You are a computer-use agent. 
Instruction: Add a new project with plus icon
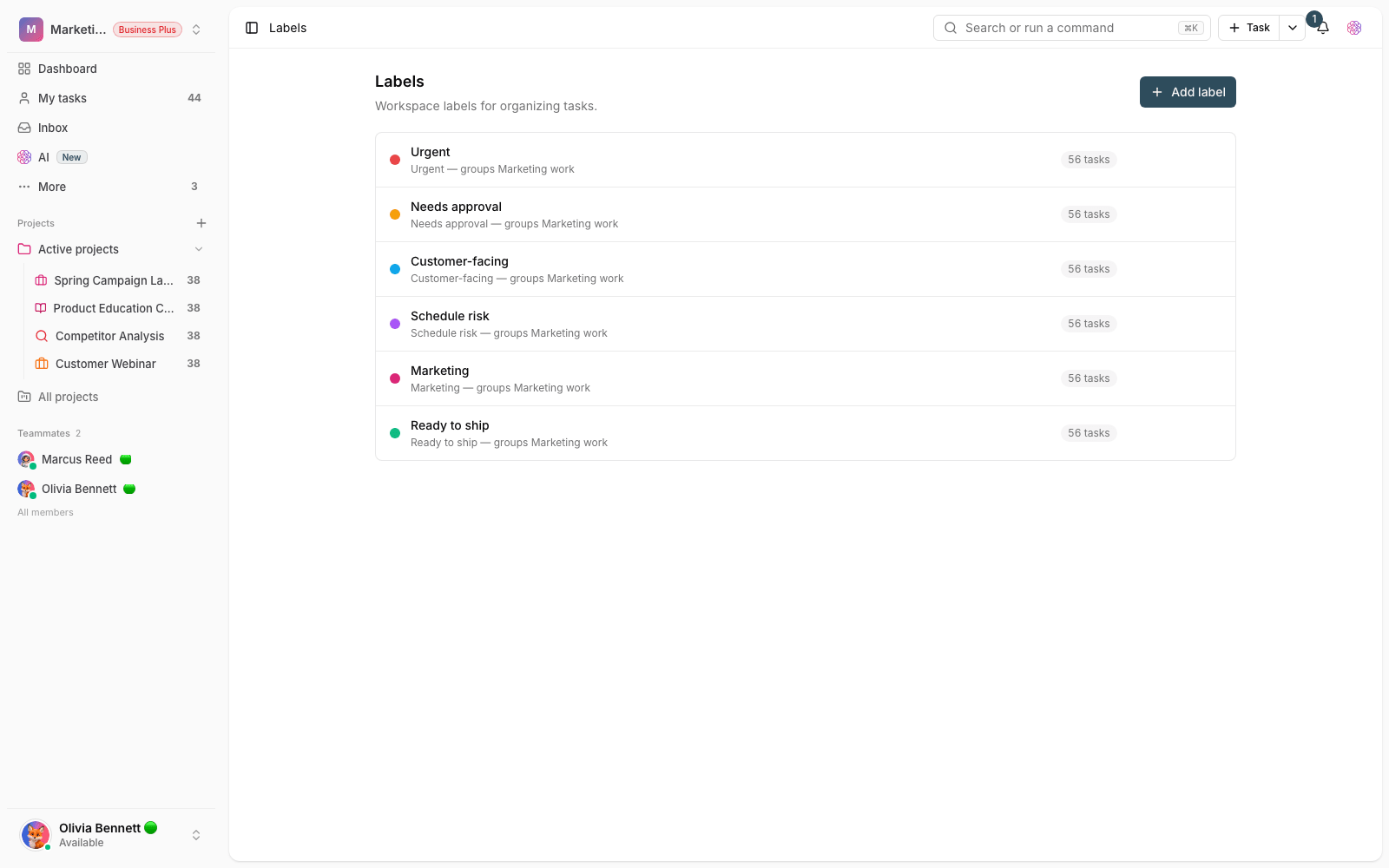(x=201, y=223)
